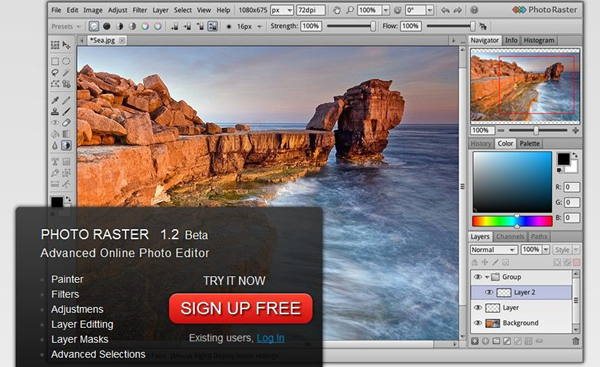Click the rainbow hue slider bar
Viewport: 600px width, 367px height.
coord(512,221)
